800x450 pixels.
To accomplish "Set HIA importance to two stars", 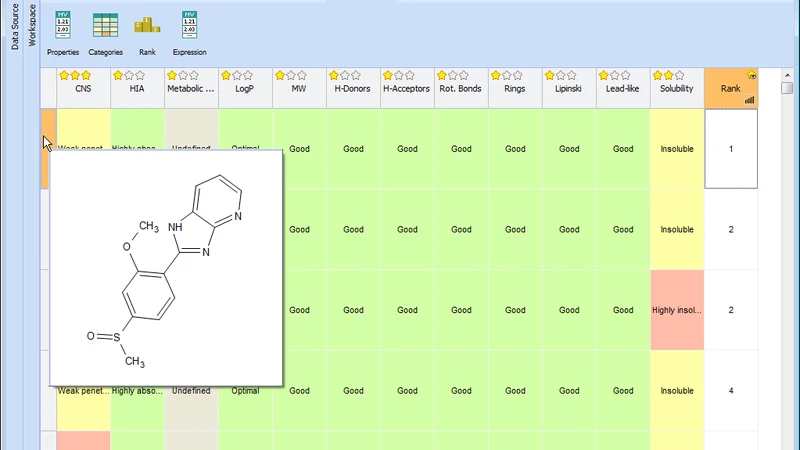I will point(129,76).
